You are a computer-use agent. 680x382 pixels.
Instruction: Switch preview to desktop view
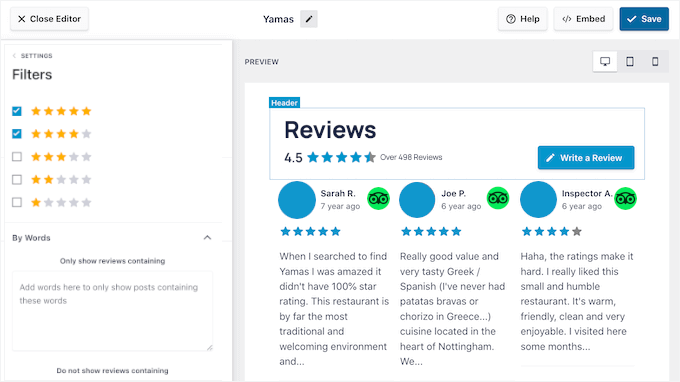click(x=605, y=62)
